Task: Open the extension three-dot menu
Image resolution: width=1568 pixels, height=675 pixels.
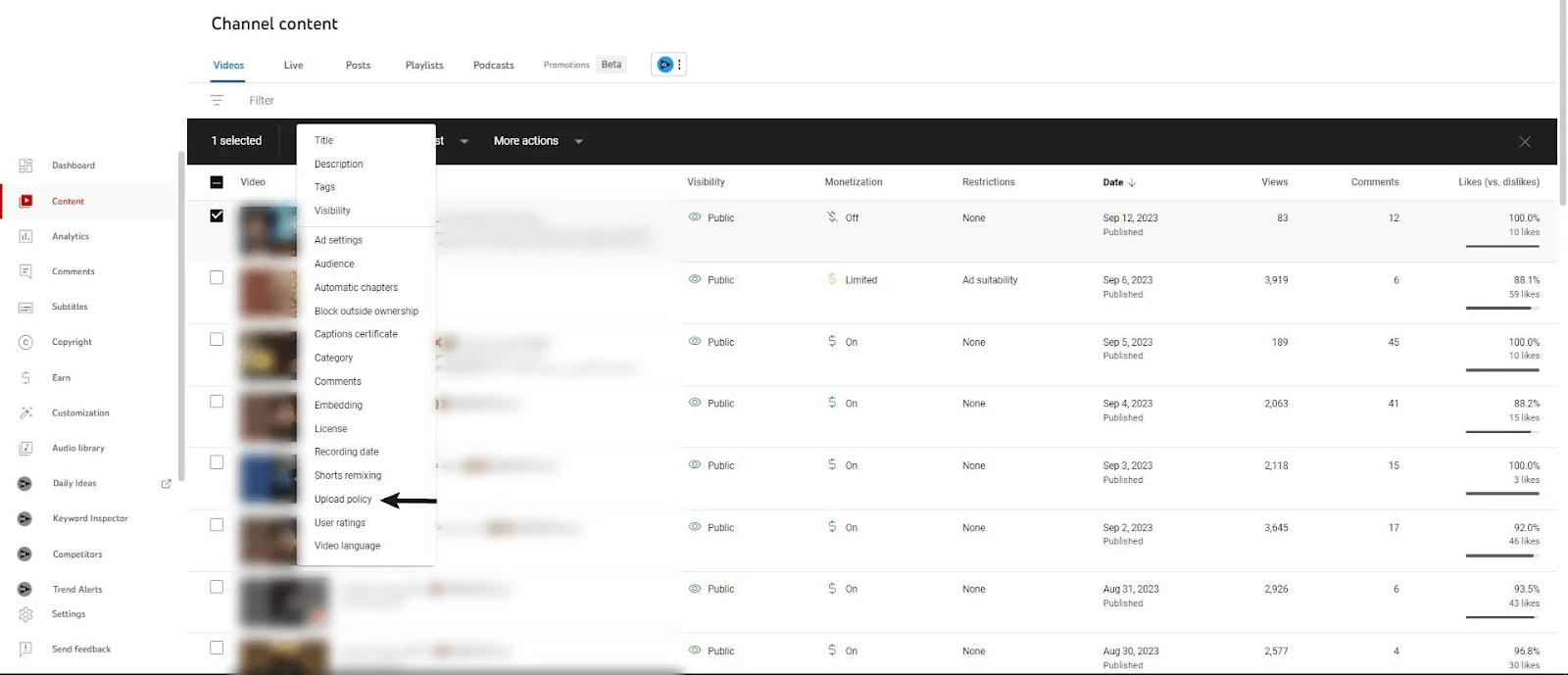Action: [679, 65]
